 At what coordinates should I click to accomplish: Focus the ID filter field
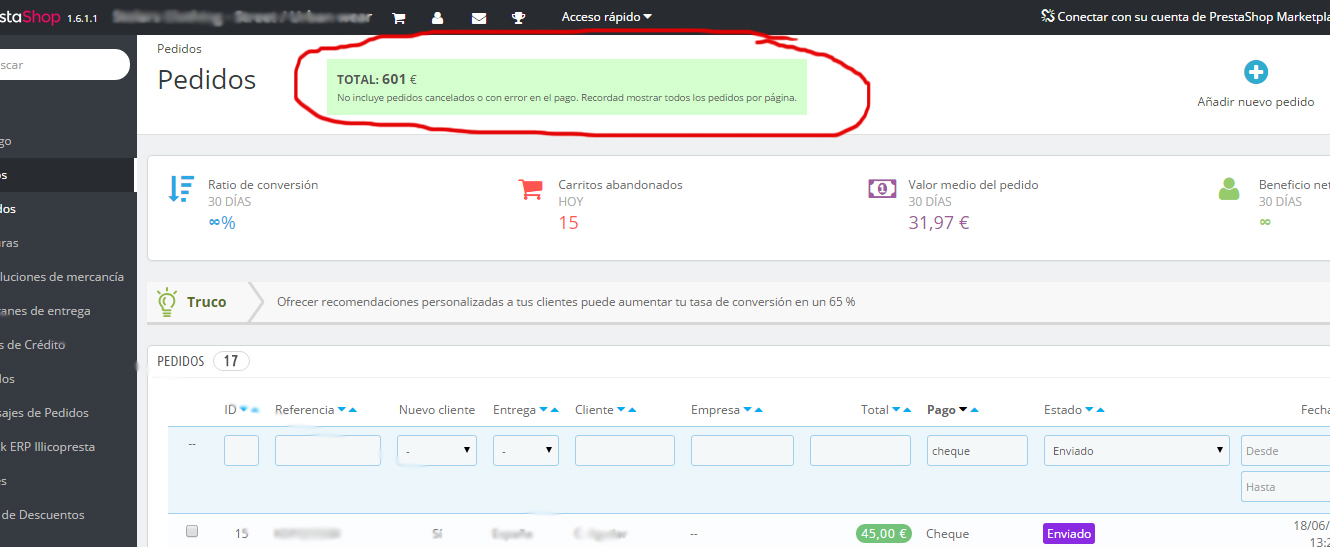[x=241, y=451]
